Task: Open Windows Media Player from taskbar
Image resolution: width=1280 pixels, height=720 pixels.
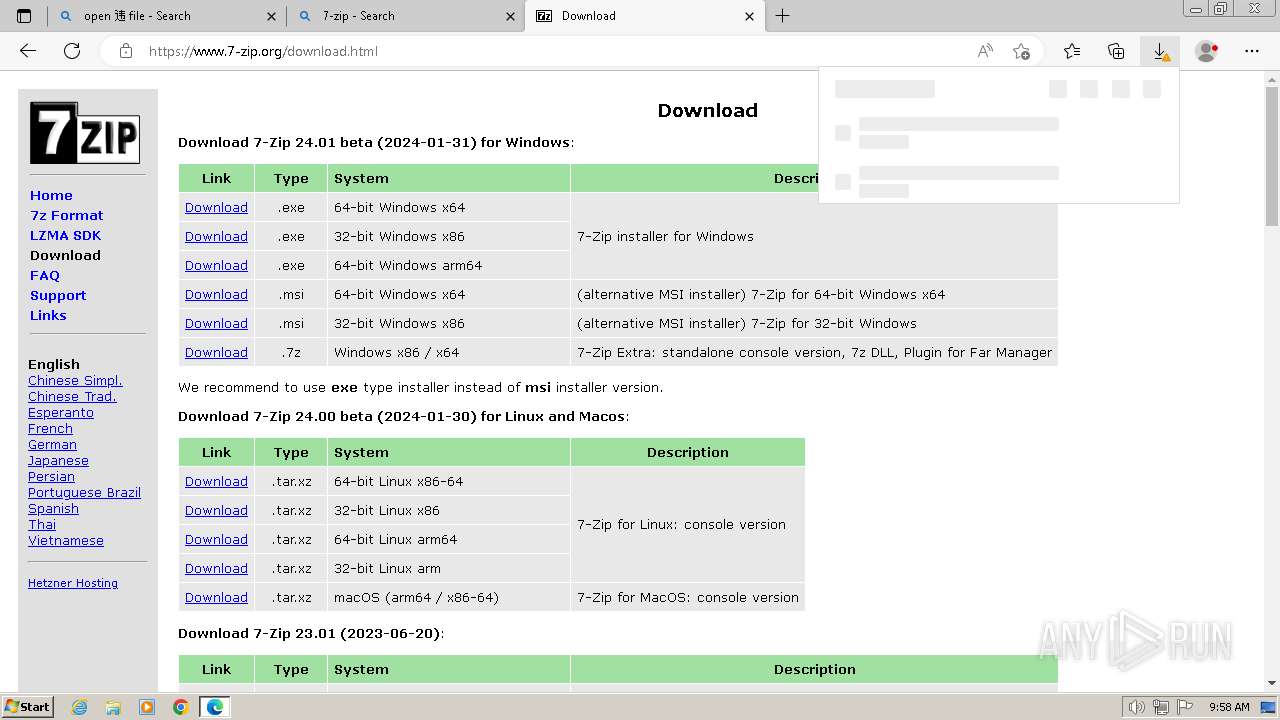Action: click(x=147, y=707)
